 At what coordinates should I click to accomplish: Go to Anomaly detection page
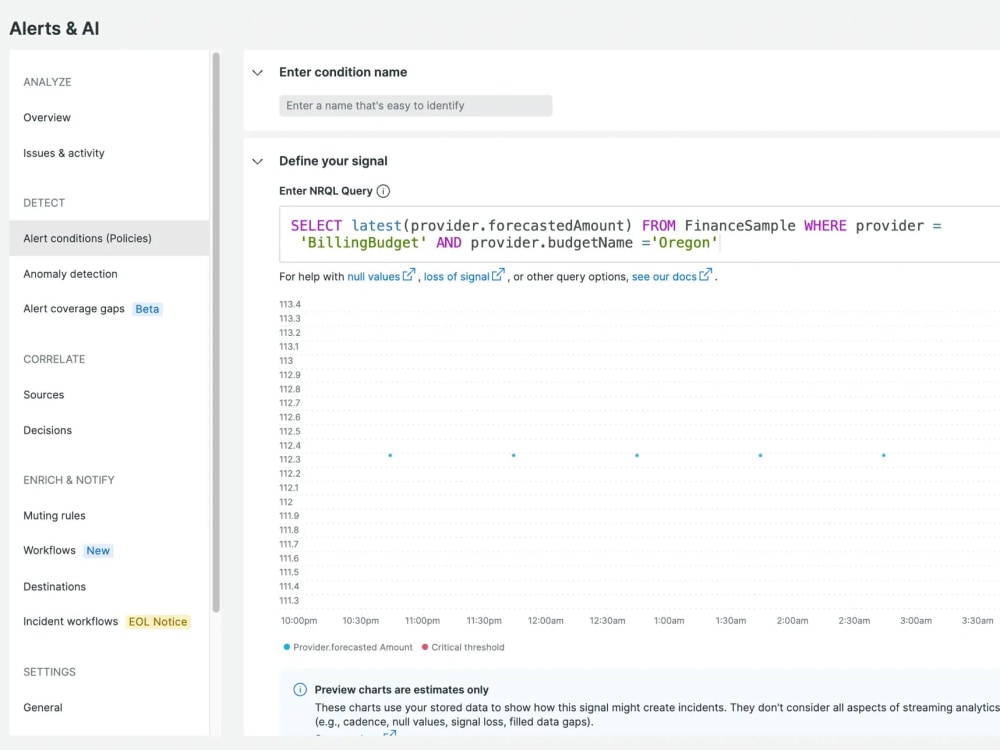(x=71, y=274)
